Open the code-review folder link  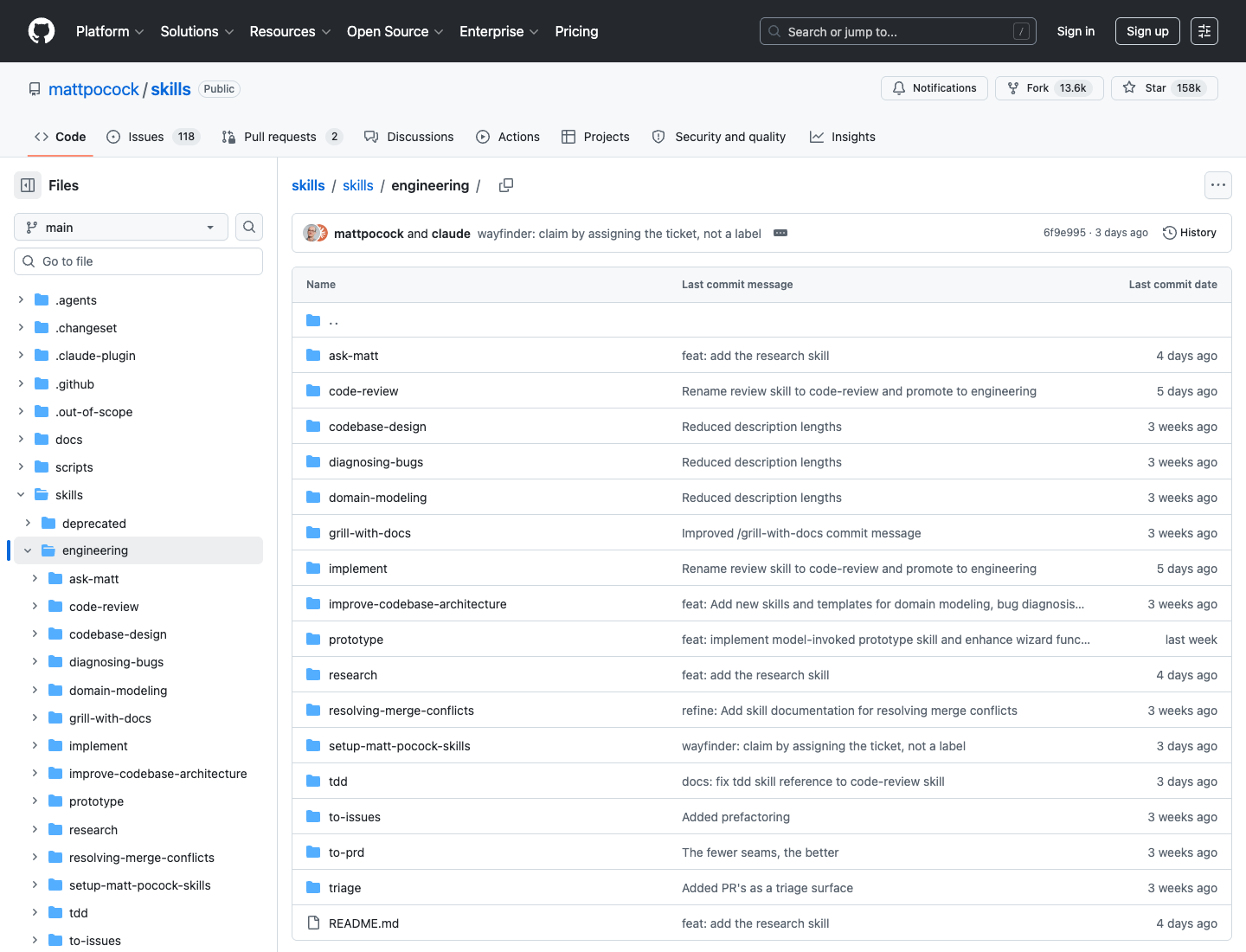point(363,391)
